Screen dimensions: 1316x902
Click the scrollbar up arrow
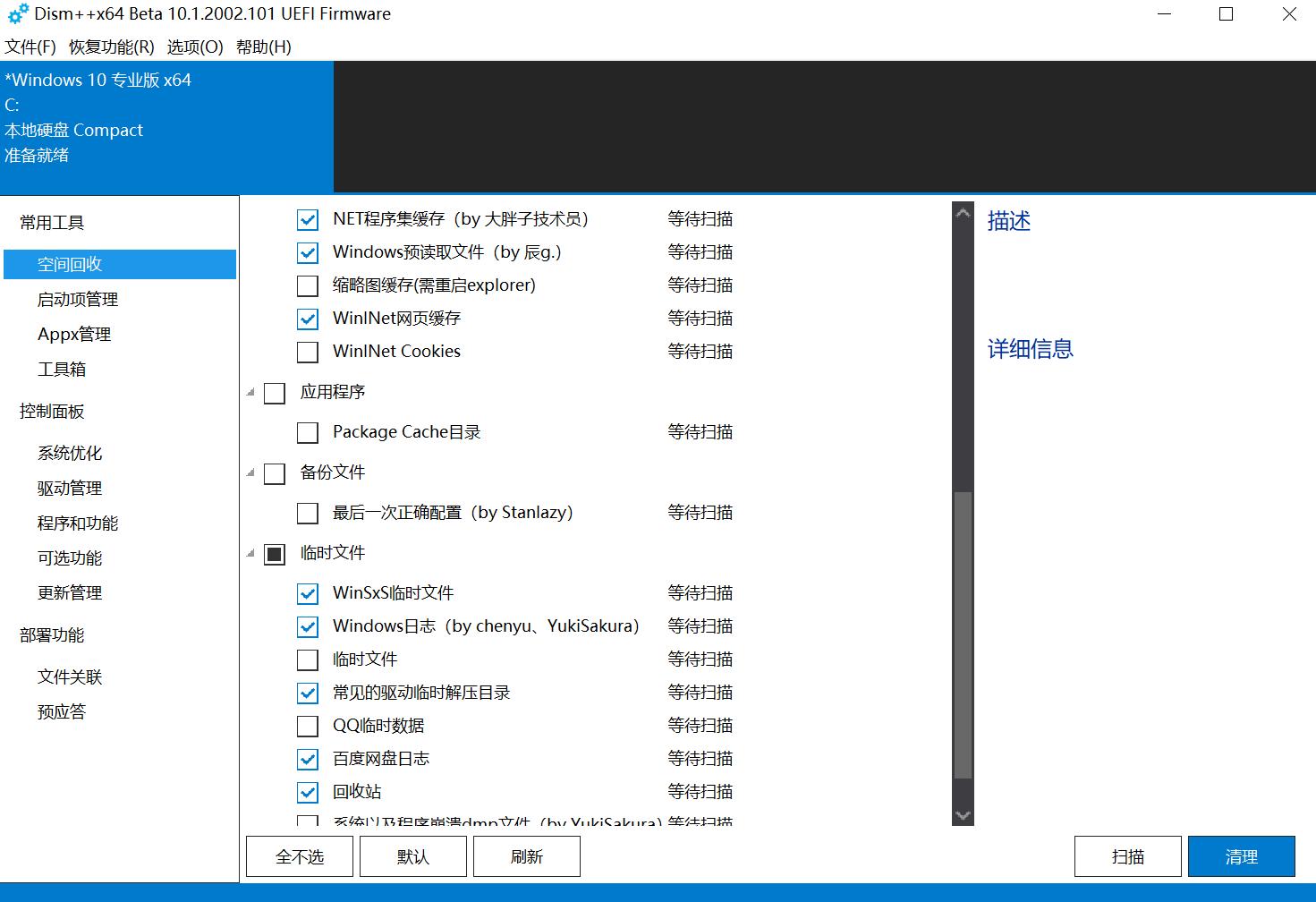click(x=962, y=212)
